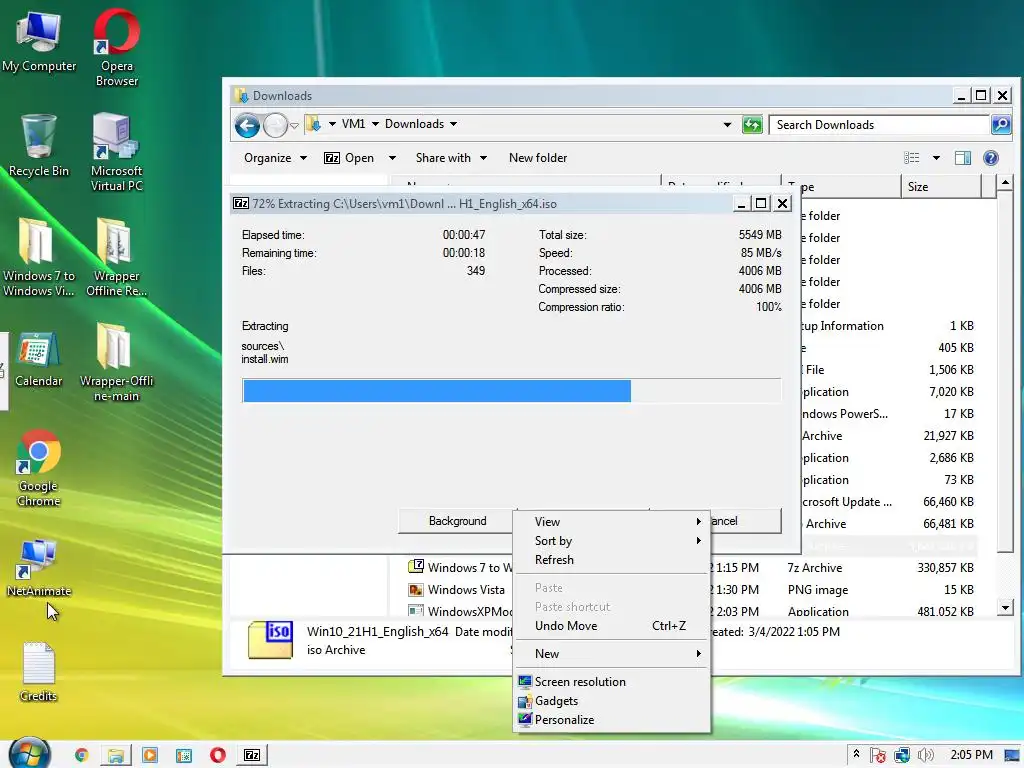Select Undo Move in context menu
The width and height of the screenshot is (1024, 768).
click(612, 626)
